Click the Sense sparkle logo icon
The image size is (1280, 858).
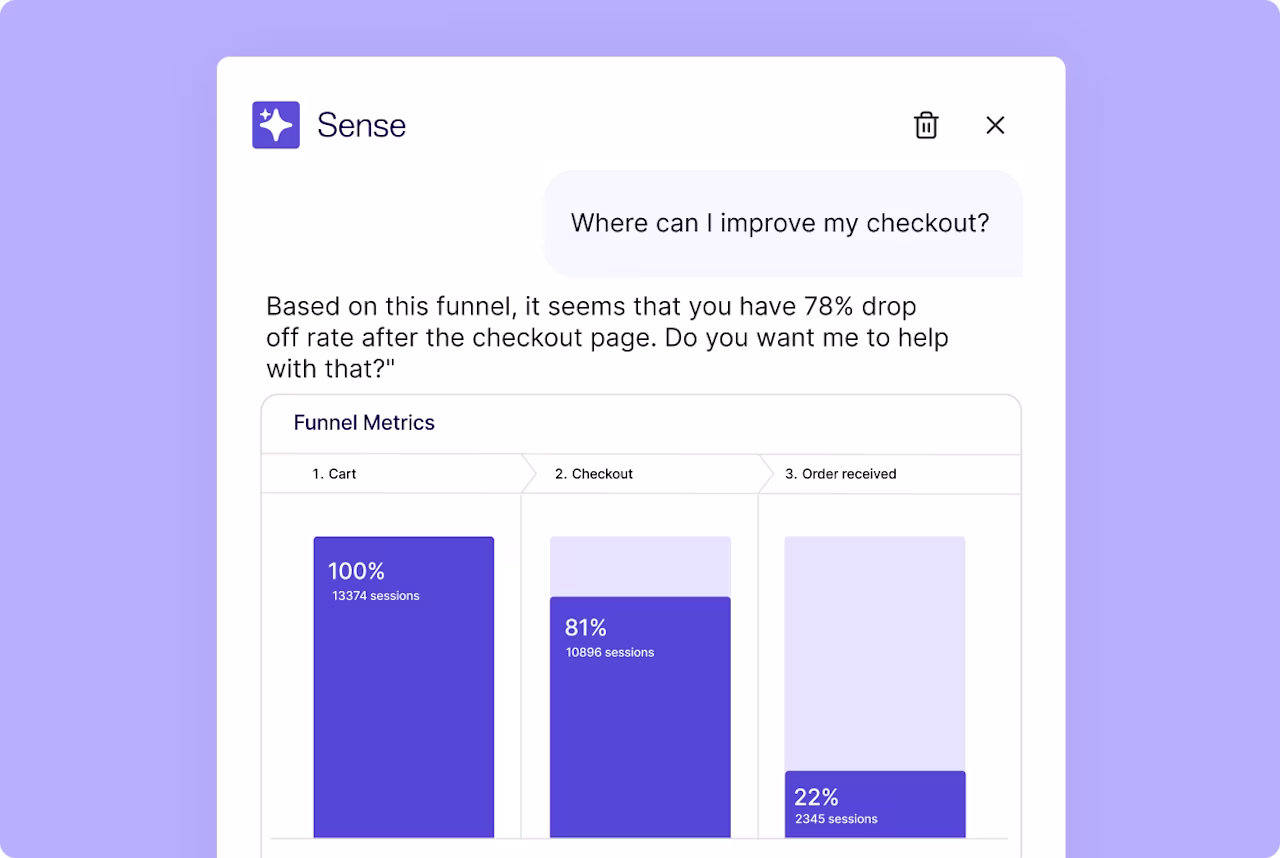(x=276, y=125)
